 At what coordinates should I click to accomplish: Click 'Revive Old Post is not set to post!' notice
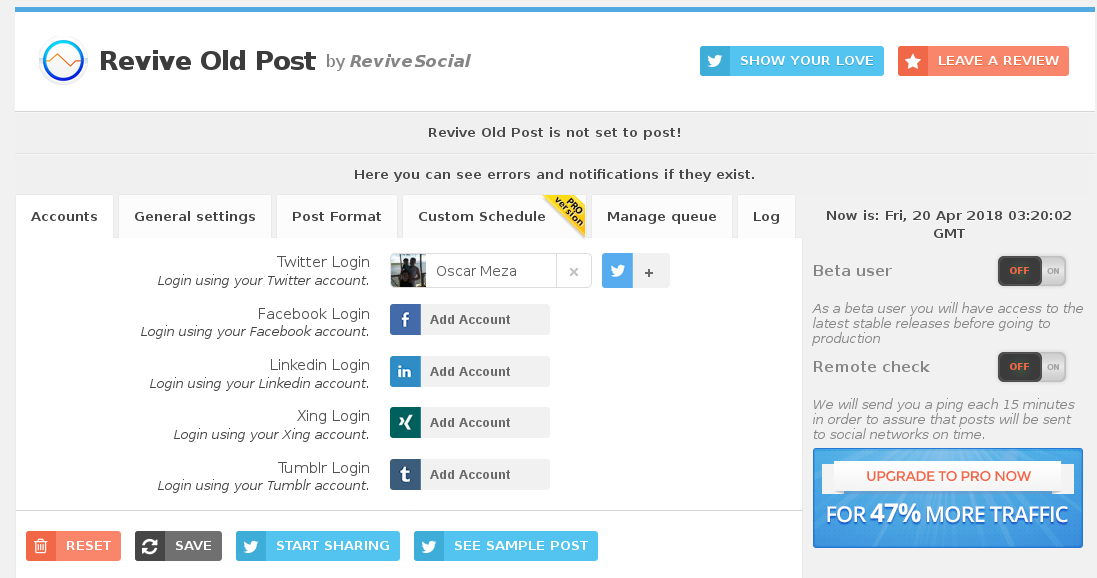point(554,133)
